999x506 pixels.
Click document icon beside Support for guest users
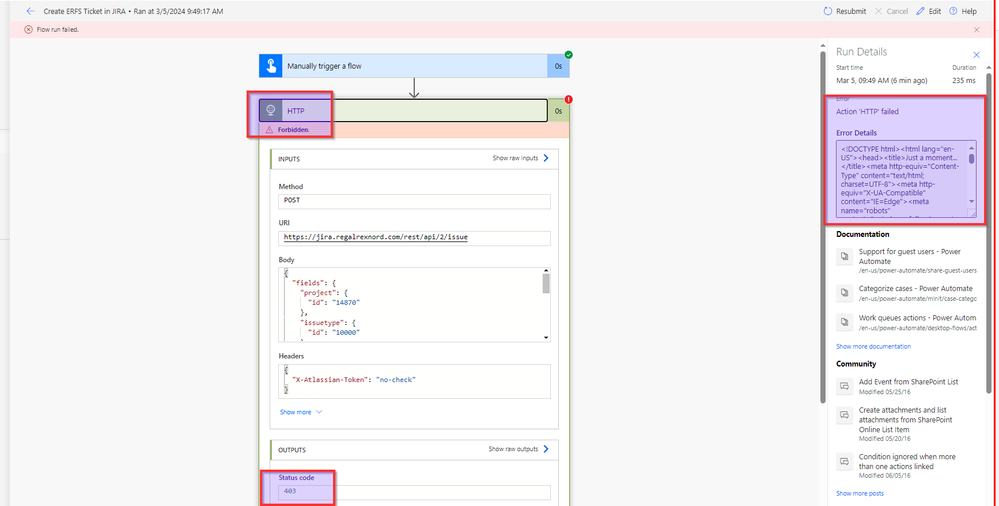point(844,256)
